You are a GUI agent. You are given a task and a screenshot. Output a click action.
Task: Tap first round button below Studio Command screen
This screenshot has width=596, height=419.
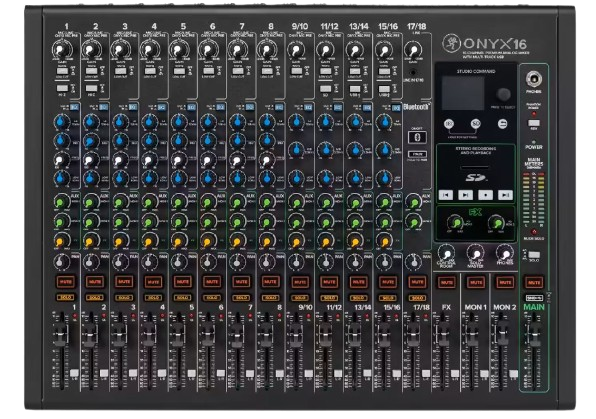click(449, 124)
